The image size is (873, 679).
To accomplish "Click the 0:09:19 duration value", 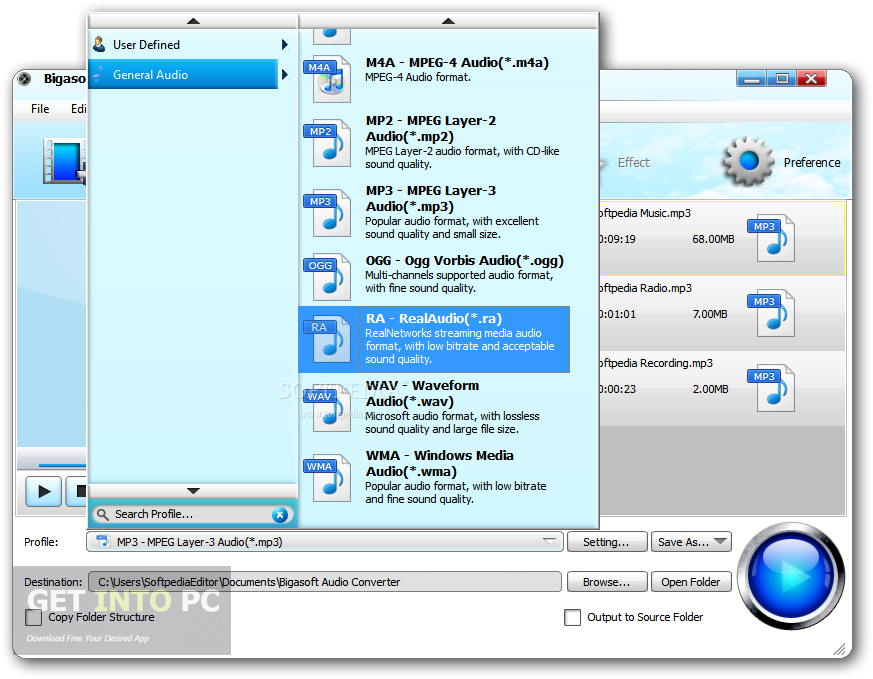I will click(x=617, y=239).
